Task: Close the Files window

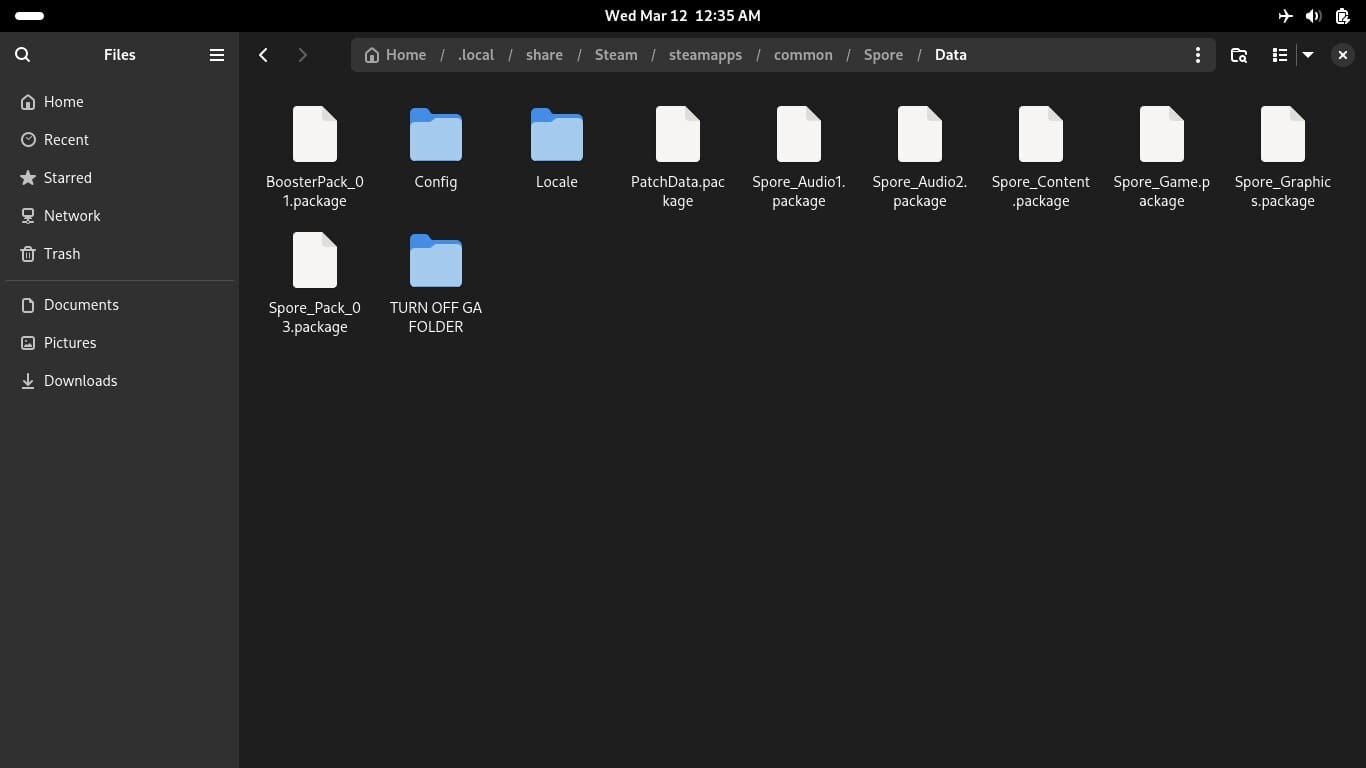Action: tap(1342, 55)
